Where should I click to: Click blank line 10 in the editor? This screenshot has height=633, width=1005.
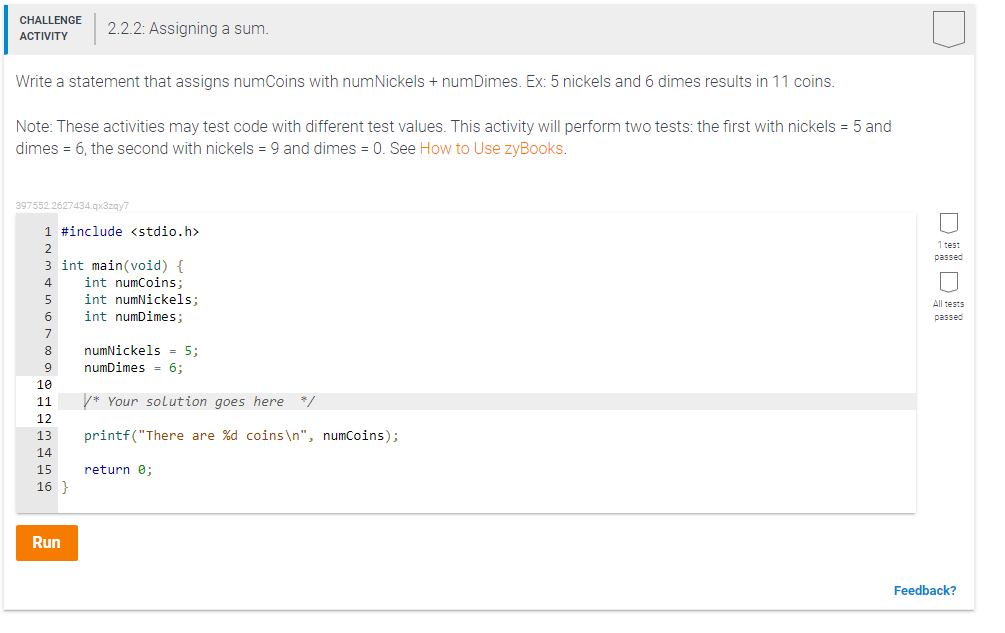[x=487, y=384]
